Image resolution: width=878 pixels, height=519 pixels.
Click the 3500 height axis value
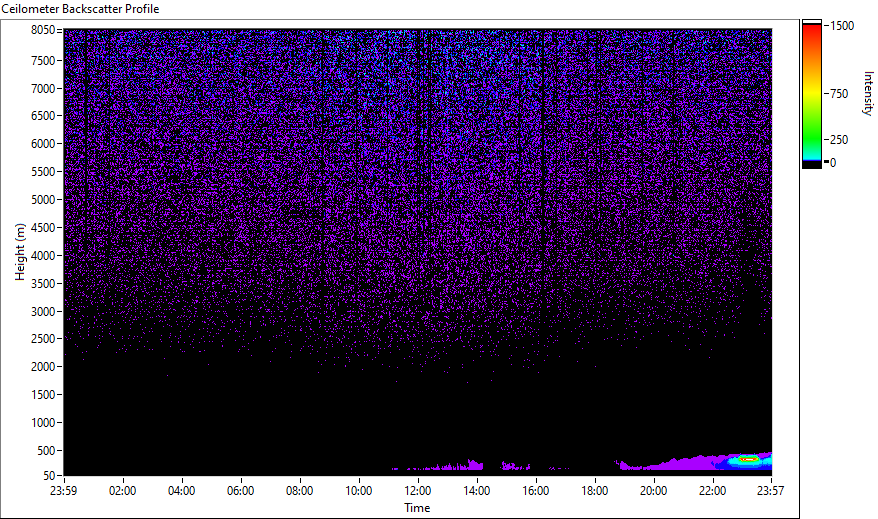point(43,284)
